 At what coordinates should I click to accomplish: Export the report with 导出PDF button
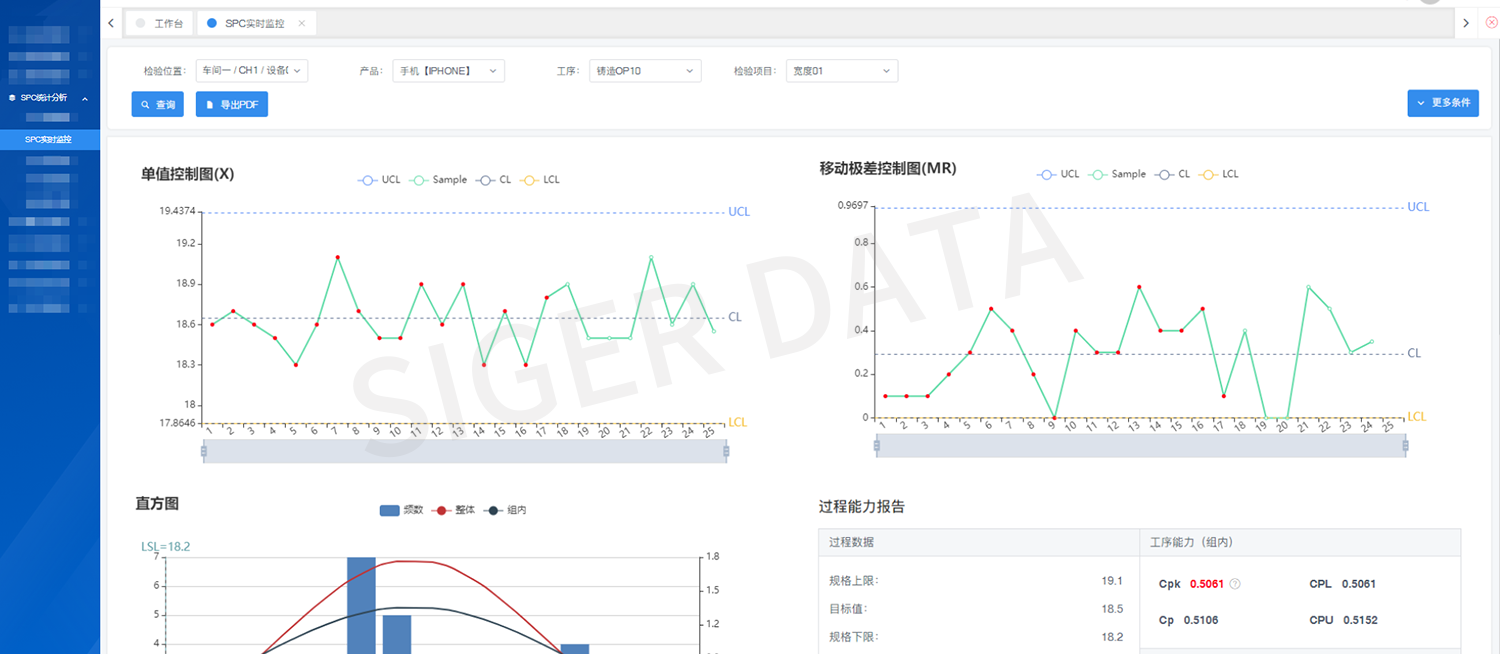click(232, 104)
